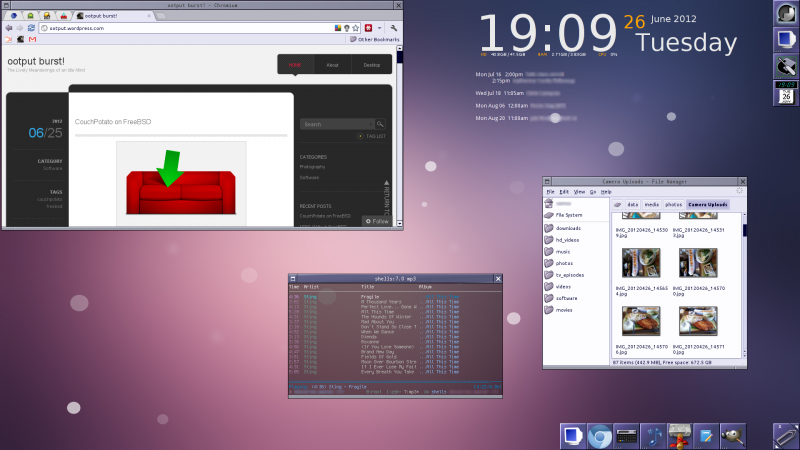
Task: Open the Go menu in File Manager
Action: pyautogui.click(x=593, y=192)
